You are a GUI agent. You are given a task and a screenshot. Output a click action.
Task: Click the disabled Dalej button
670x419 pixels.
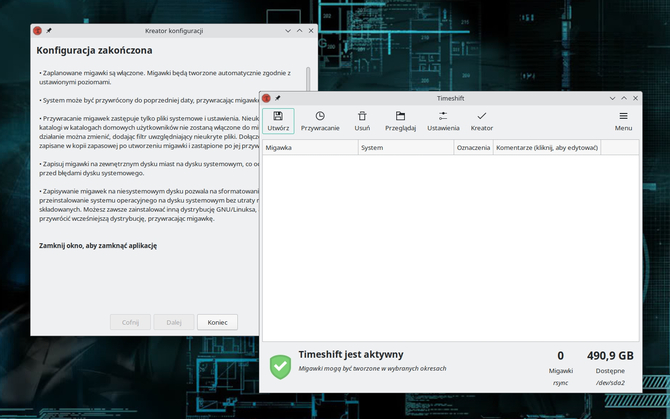(174, 322)
